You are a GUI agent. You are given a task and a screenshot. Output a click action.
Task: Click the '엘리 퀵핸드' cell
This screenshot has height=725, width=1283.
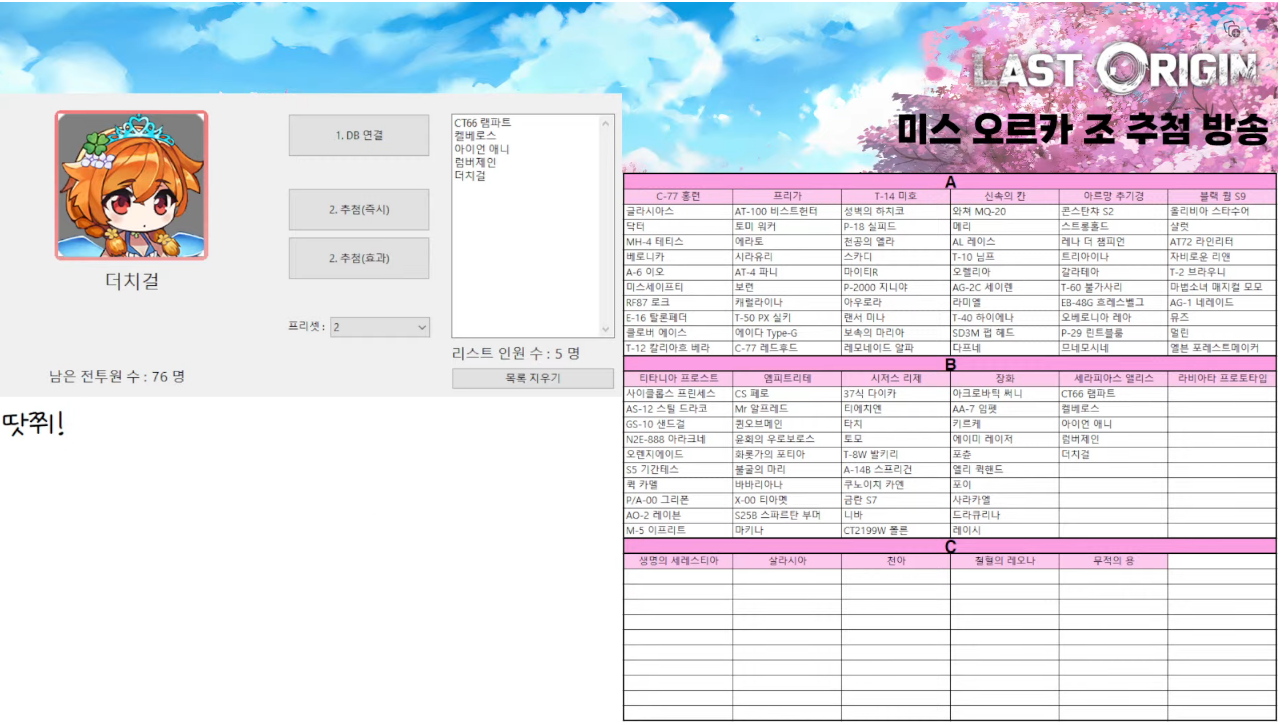click(x=1005, y=469)
